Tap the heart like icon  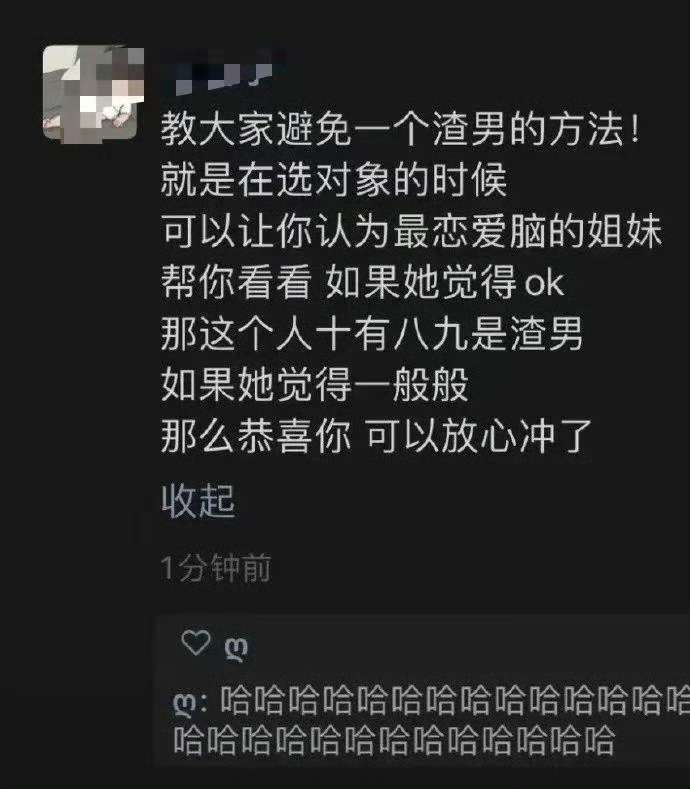click(x=195, y=643)
